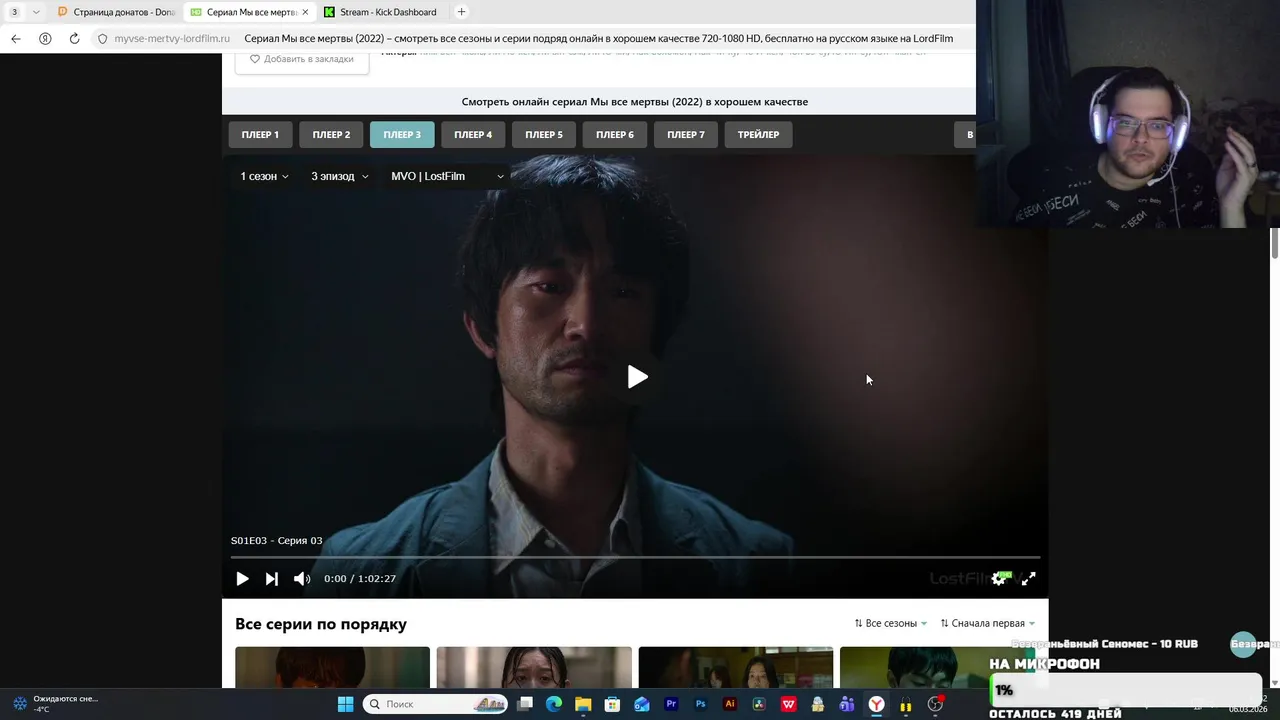Close the Сериал Мы все мертвы tab
Image resolution: width=1280 pixels, height=720 pixels.
[x=305, y=12]
